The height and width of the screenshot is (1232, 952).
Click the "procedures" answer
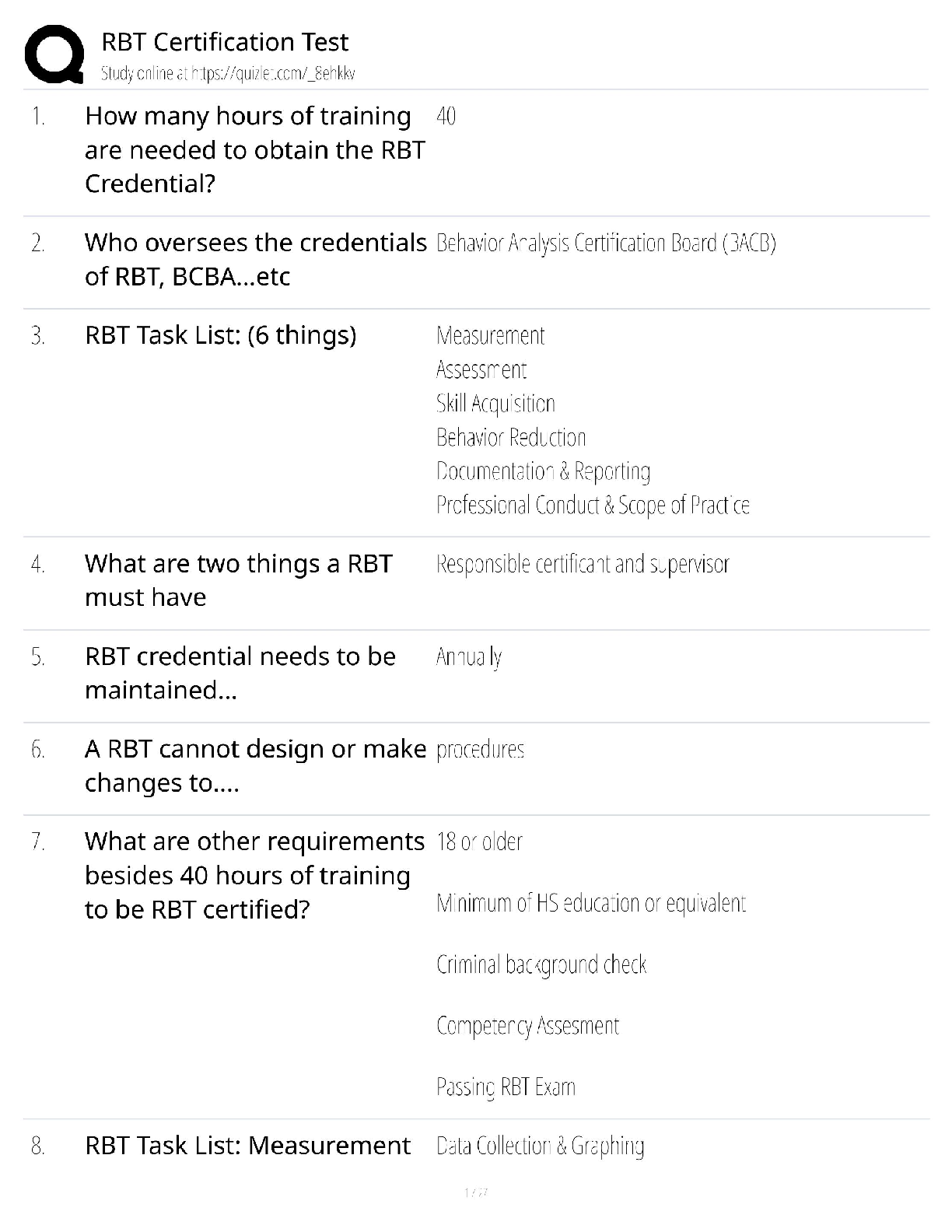coord(480,750)
